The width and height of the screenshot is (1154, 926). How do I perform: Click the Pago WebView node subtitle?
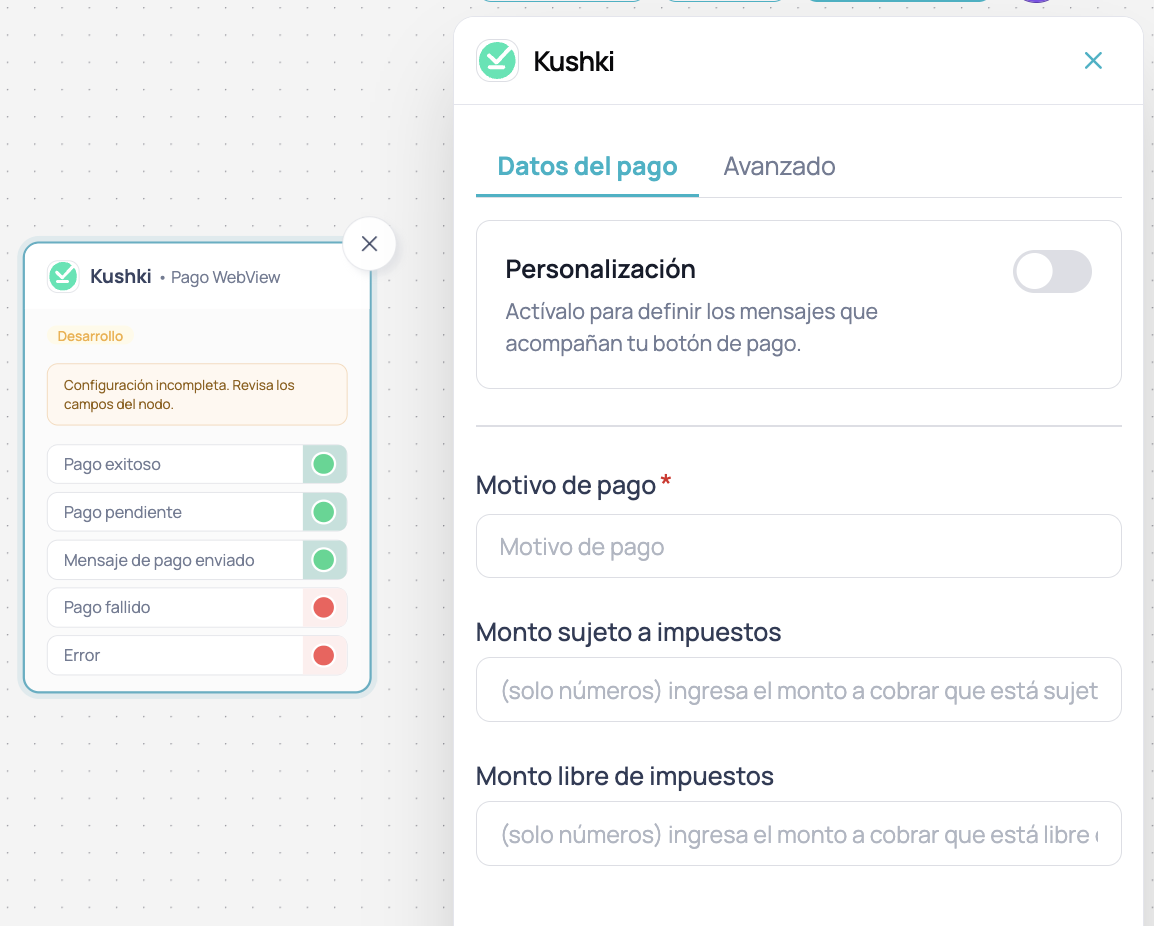225,278
